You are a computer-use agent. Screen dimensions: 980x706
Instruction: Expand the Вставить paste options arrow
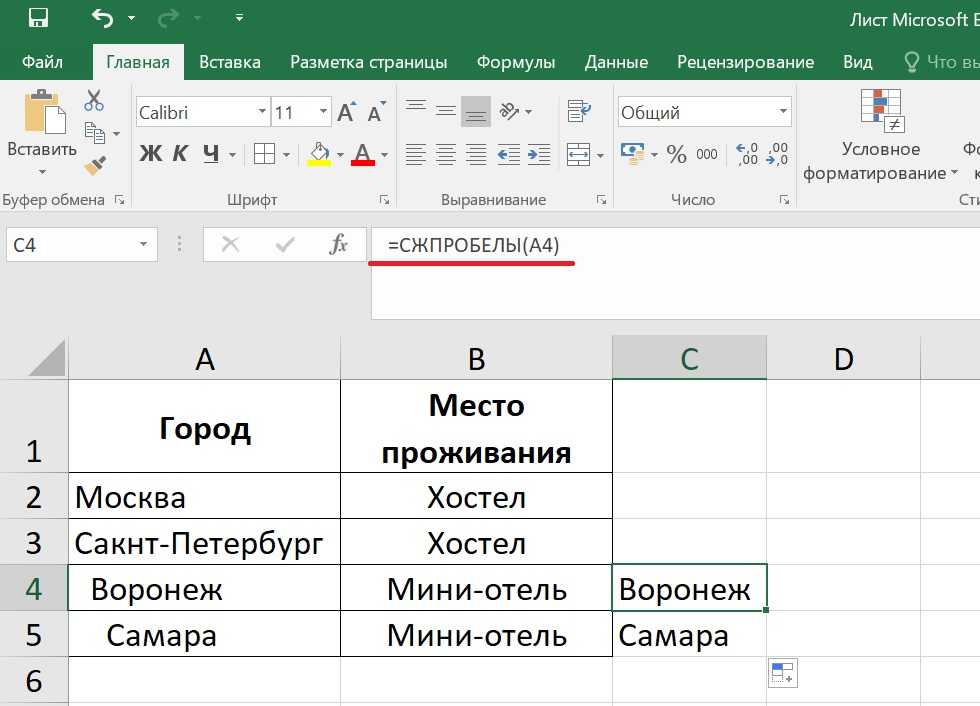pos(42,171)
